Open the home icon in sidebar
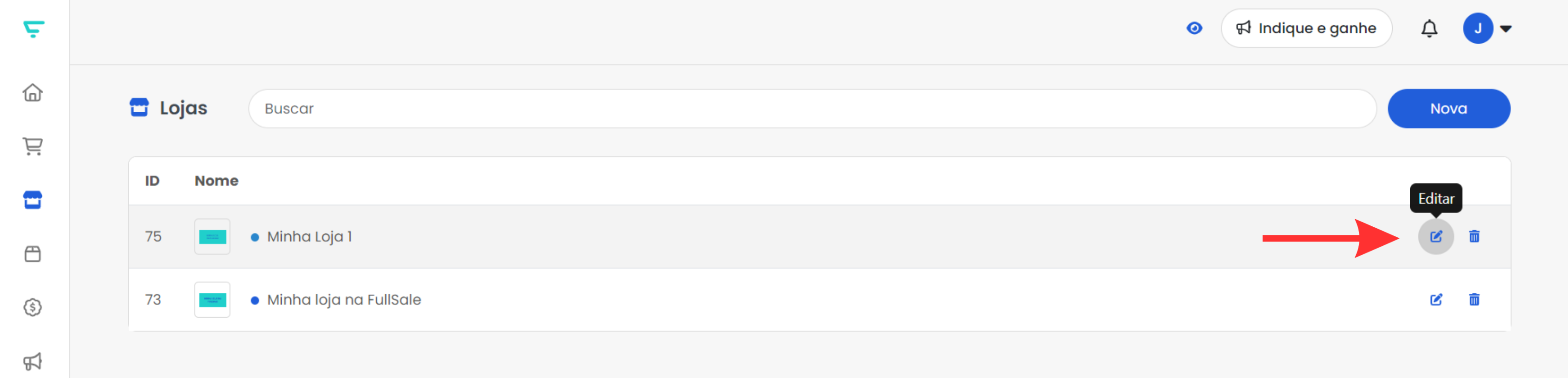Screen dimensions: 1568x378 pyautogui.click(x=33, y=93)
